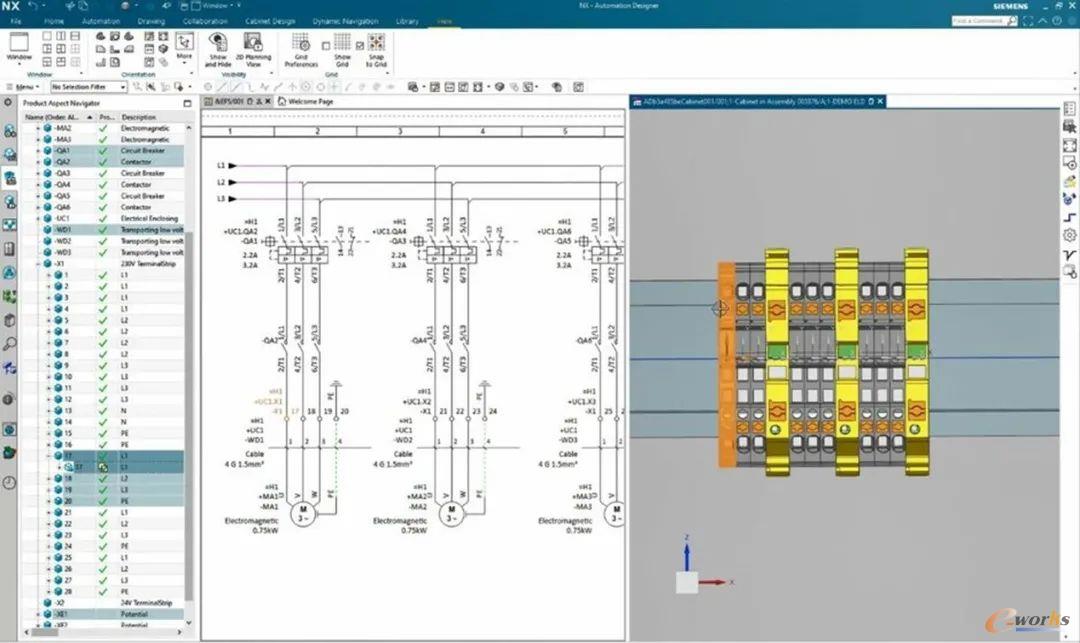Open the magnifier tab in the resource bar
Viewport: 1080px width, 643px height.
point(10,343)
